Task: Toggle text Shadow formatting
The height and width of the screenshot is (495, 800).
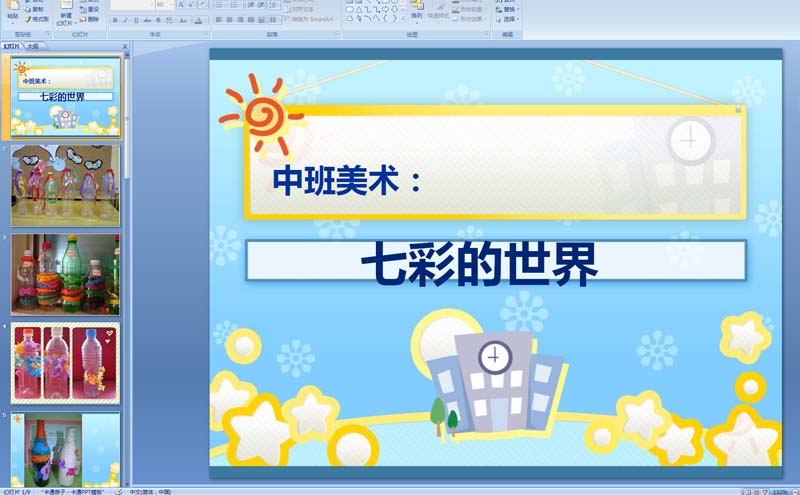Action: tap(158, 20)
